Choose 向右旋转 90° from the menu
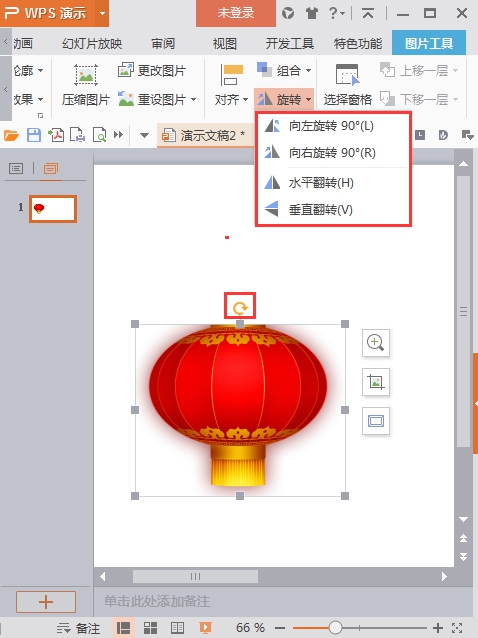 [x=333, y=153]
